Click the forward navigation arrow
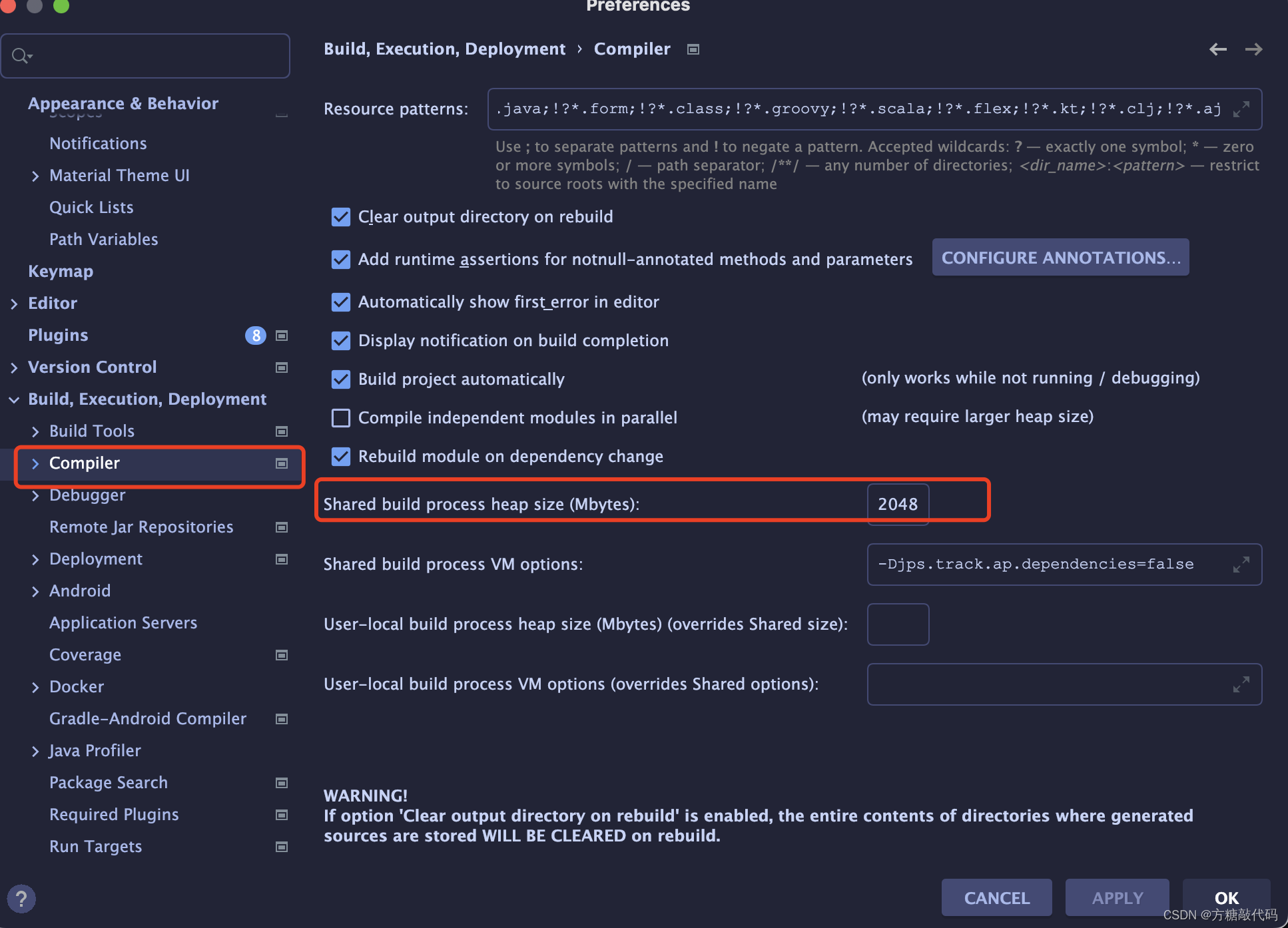This screenshot has width=1288, height=928. [x=1253, y=49]
